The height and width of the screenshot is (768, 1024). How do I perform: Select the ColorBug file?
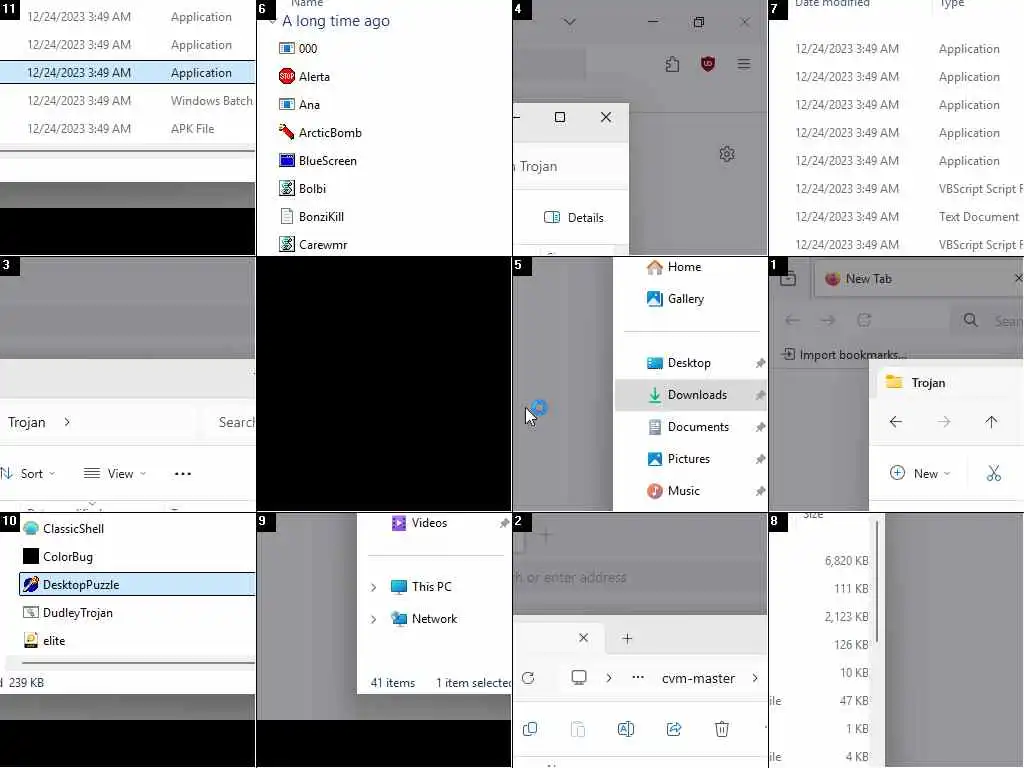pyautogui.click(x=58, y=556)
